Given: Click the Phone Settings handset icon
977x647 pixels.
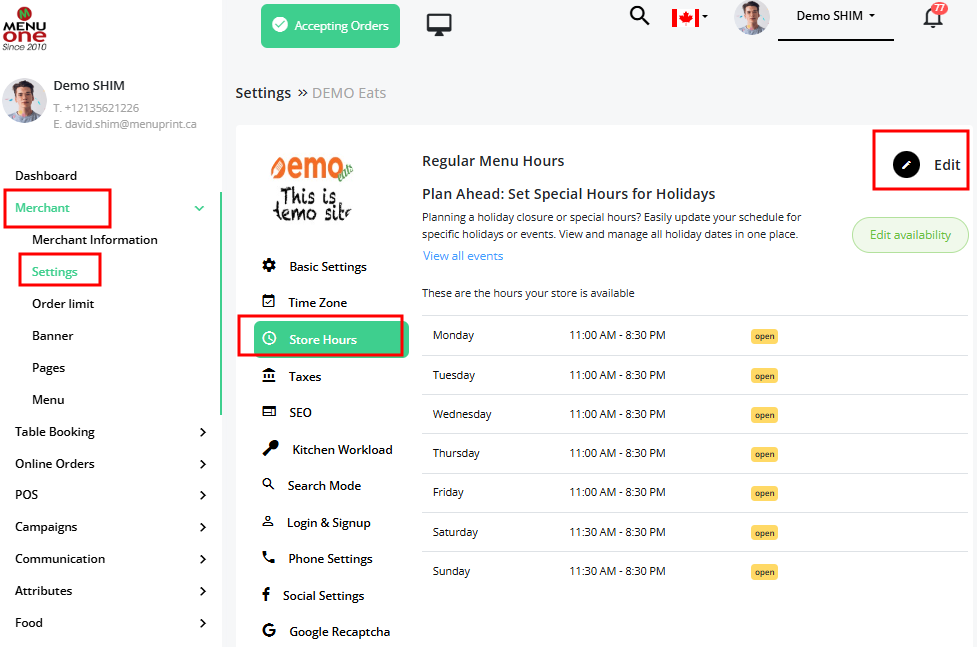Looking at the screenshot, I should point(268,558).
